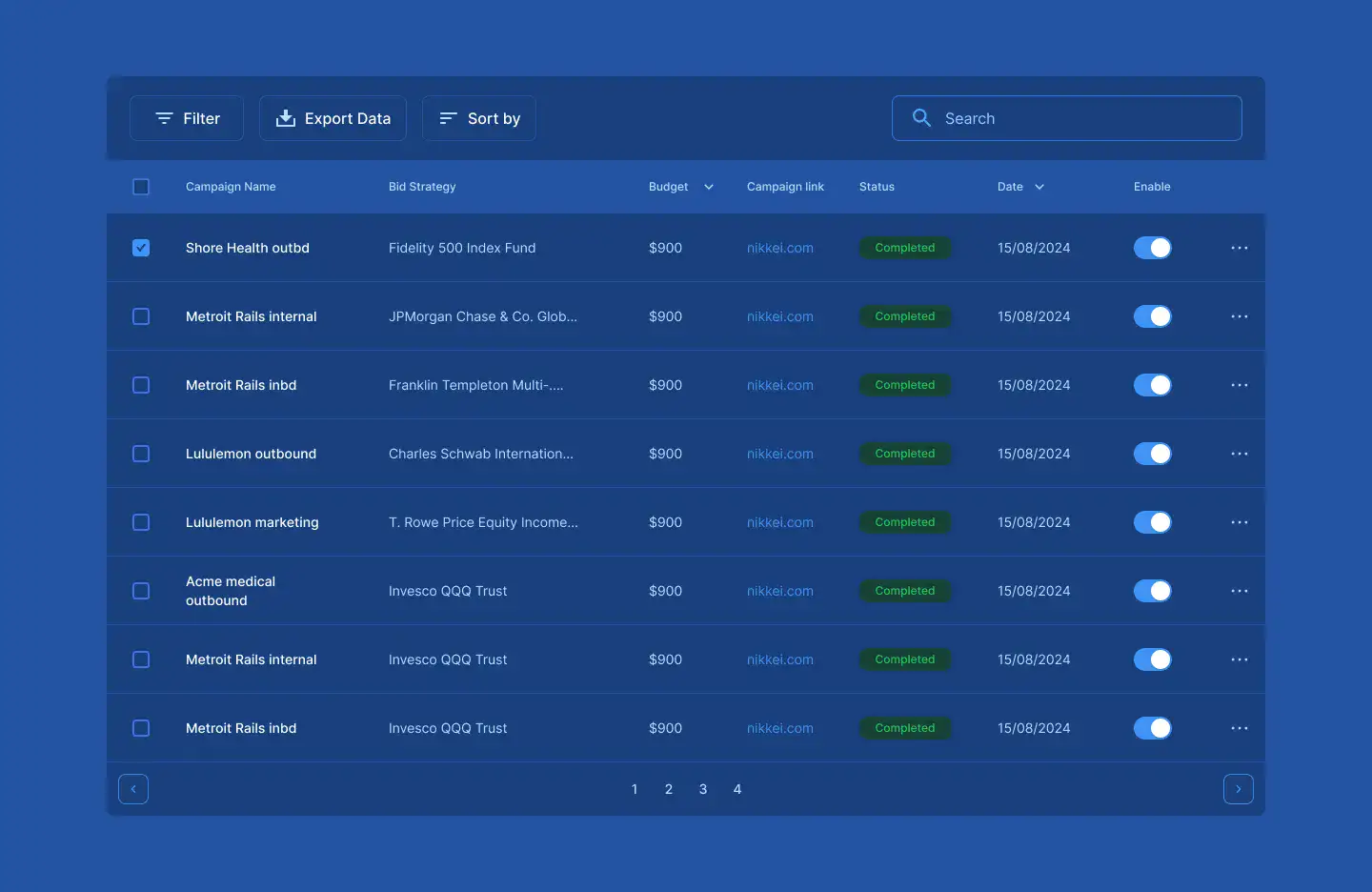Open more options for Lululemon outbound row
Viewport: 1372px width, 892px height.
click(1239, 454)
